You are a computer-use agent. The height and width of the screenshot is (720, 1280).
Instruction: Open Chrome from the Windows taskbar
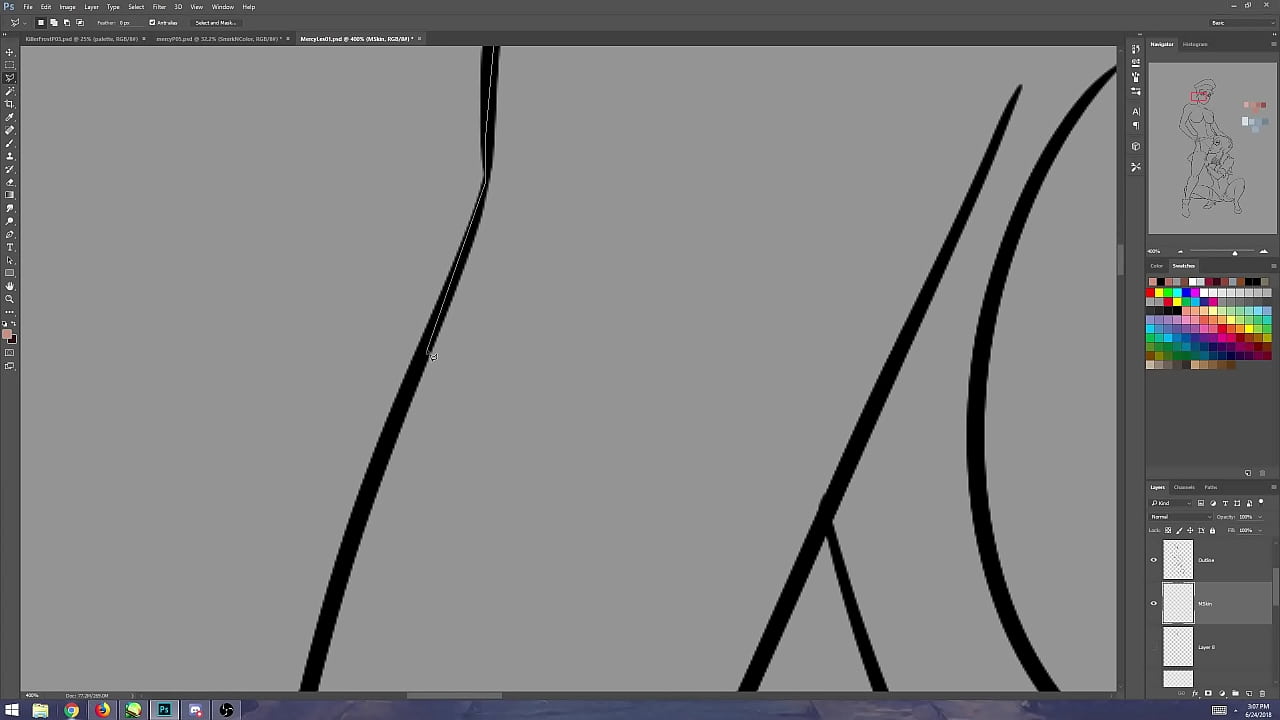tap(71, 710)
